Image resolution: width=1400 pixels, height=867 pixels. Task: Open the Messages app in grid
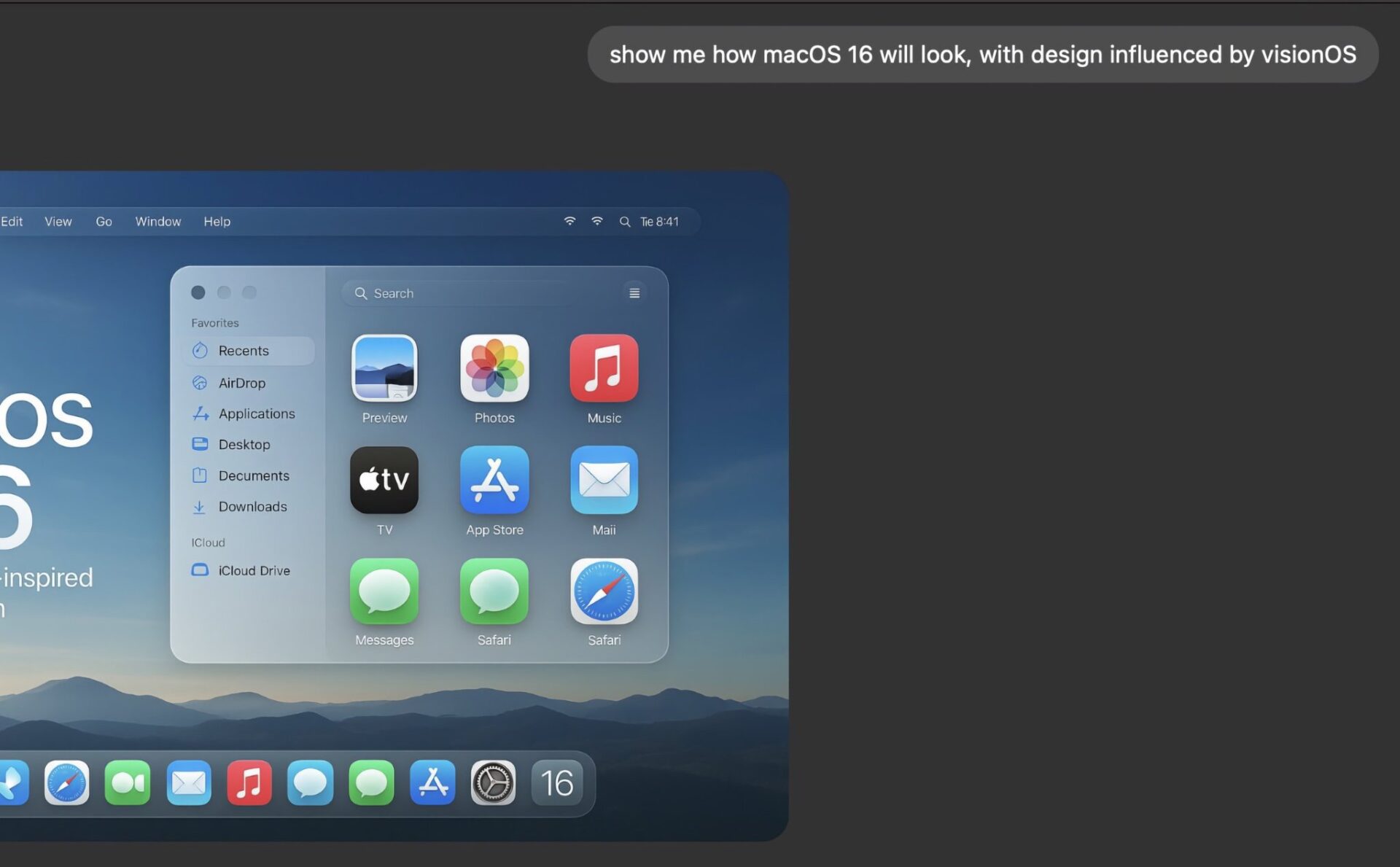pyautogui.click(x=384, y=591)
